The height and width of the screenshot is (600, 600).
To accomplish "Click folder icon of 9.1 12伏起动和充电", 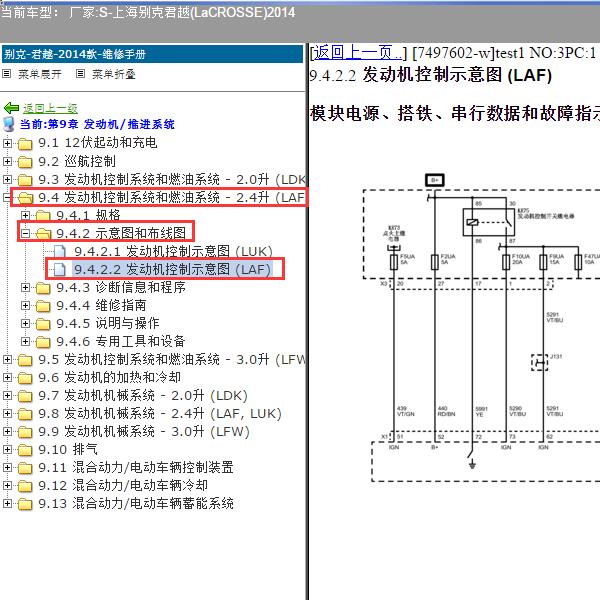I will (x=25, y=143).
